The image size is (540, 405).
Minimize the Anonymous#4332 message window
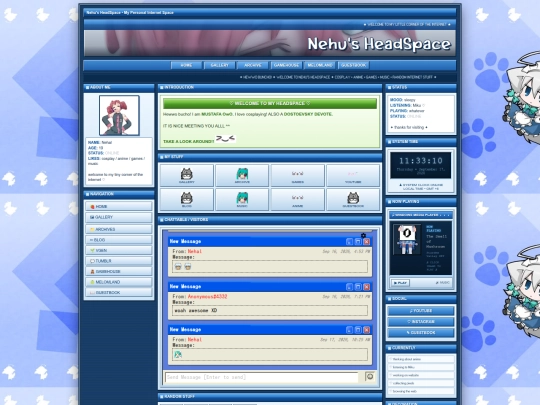349,287
